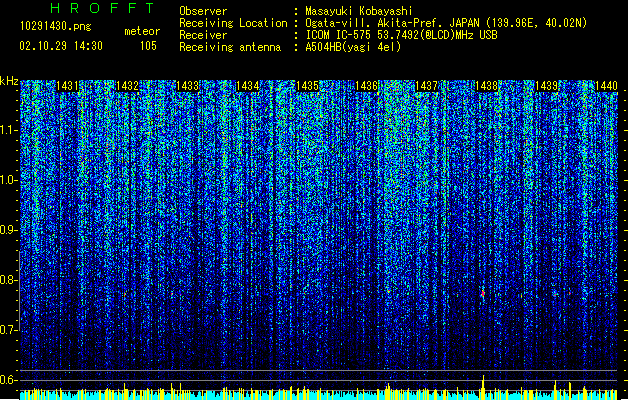Click time marker 1433
Viewport: 629px width, 400px height.
tap(187, 86)
